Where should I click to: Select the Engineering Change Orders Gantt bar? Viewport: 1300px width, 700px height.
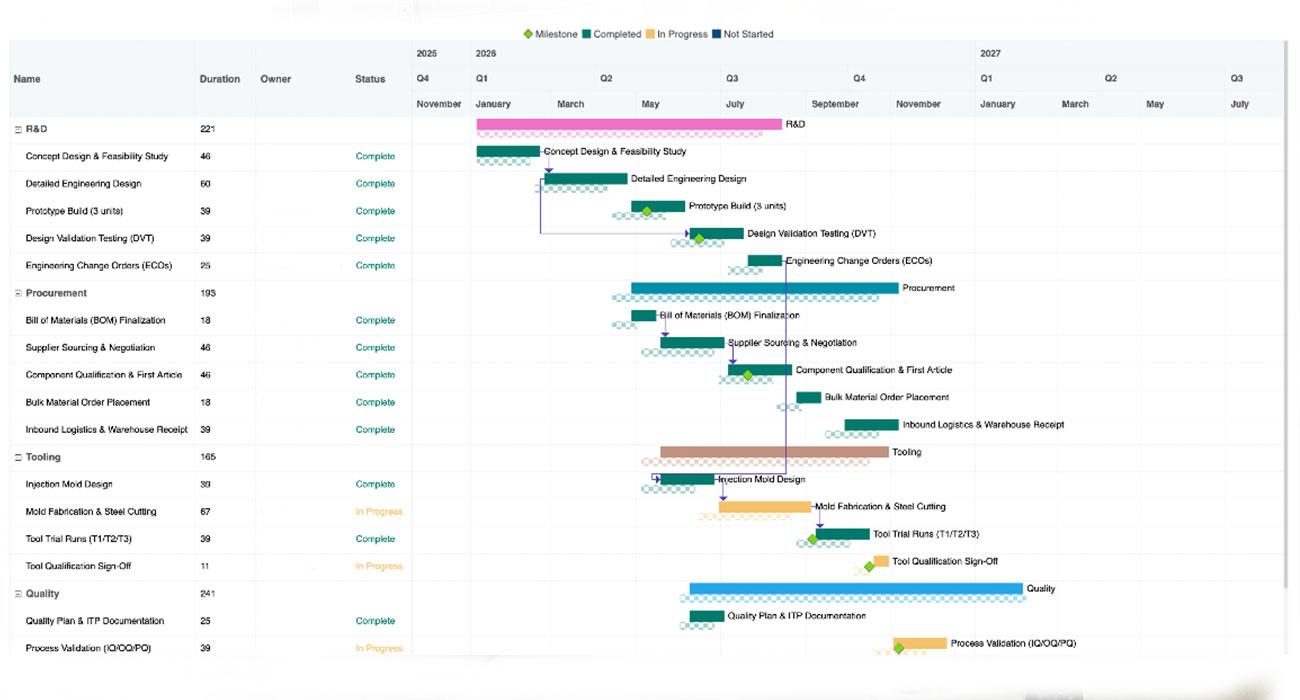pos(765,261)
